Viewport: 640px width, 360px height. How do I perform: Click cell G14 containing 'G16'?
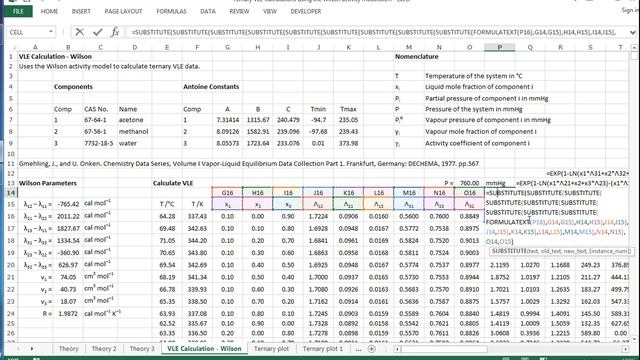227,193
